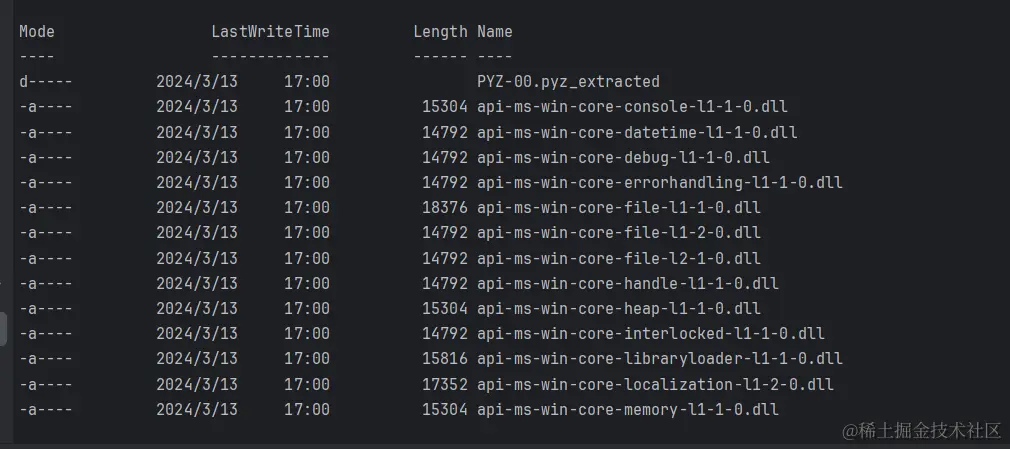Click the Mode column header

tap(37, 32)
